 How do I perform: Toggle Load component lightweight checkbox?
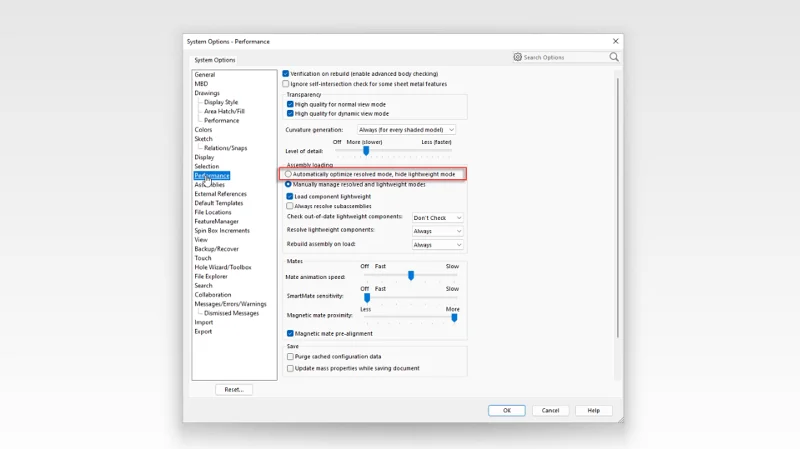tap(290, 196)
